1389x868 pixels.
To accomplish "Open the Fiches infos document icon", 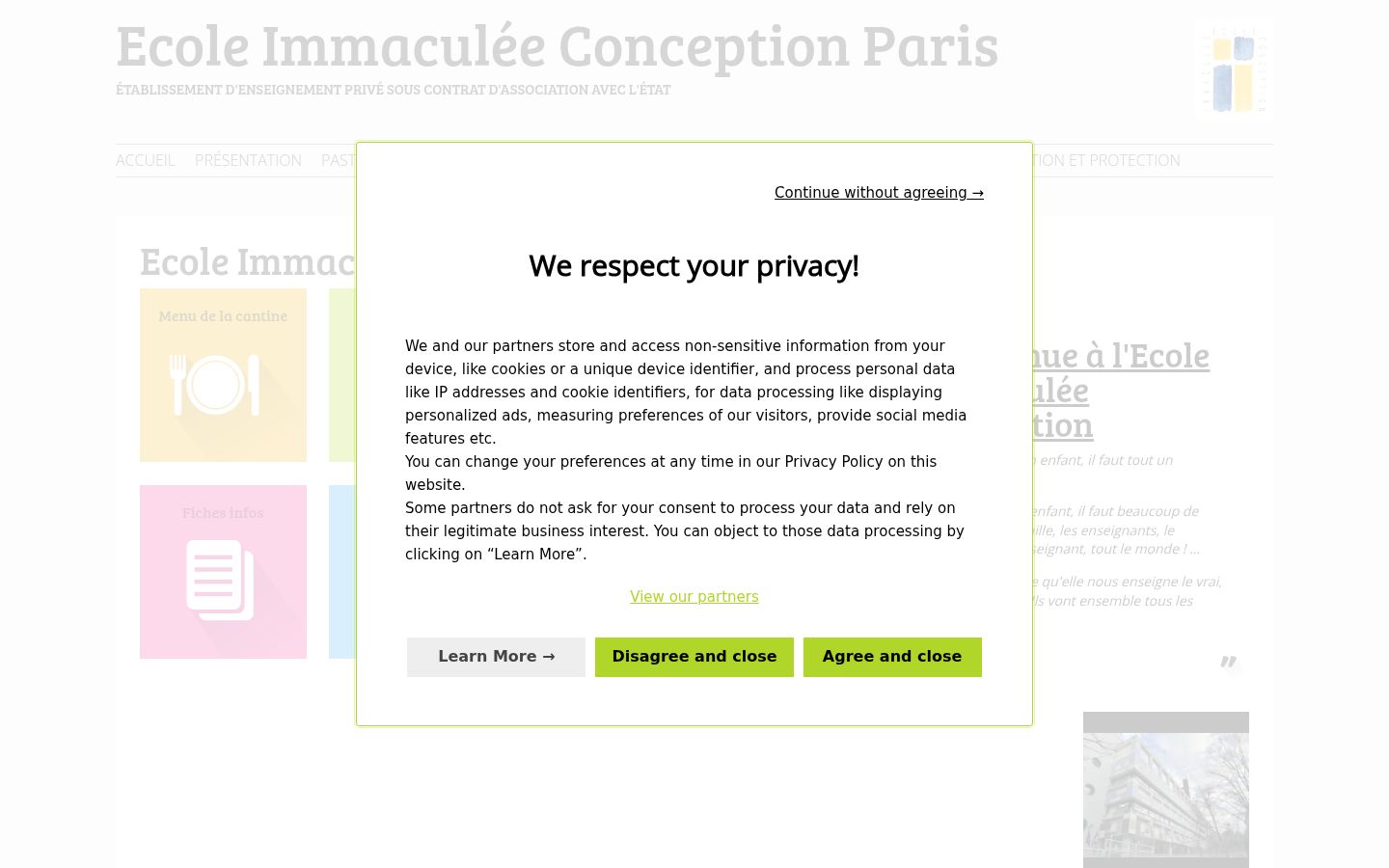I will 220,580.
